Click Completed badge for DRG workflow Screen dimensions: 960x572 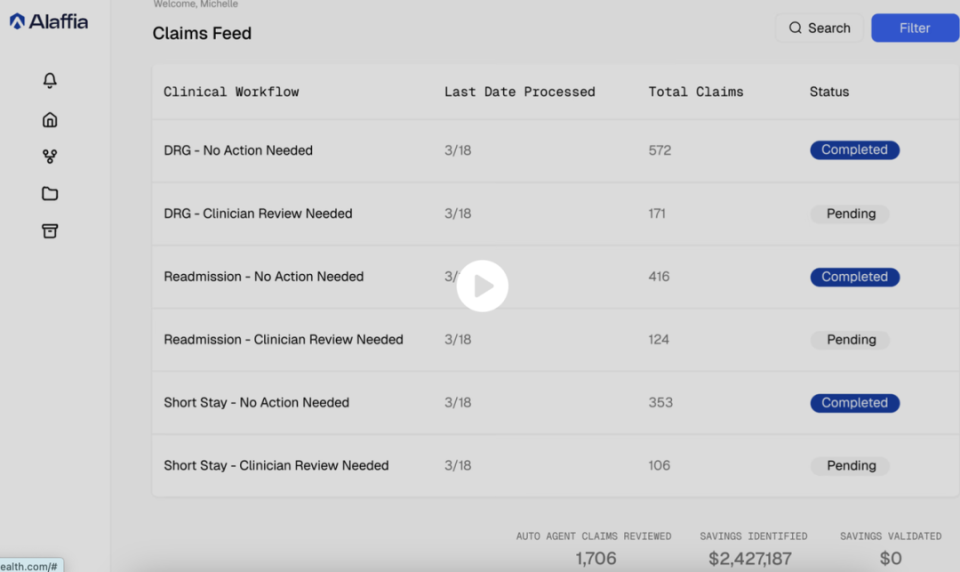point(855,150)
